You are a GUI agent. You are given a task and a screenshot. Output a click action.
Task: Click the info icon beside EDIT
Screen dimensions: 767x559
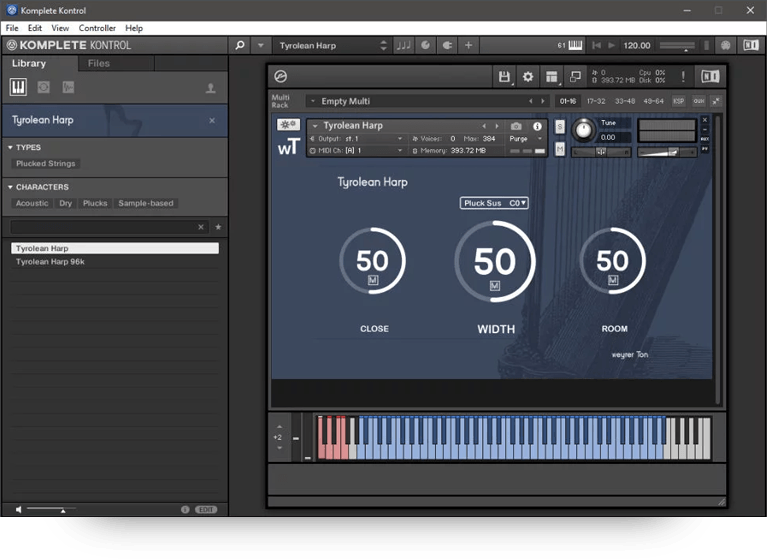(185, 510)
